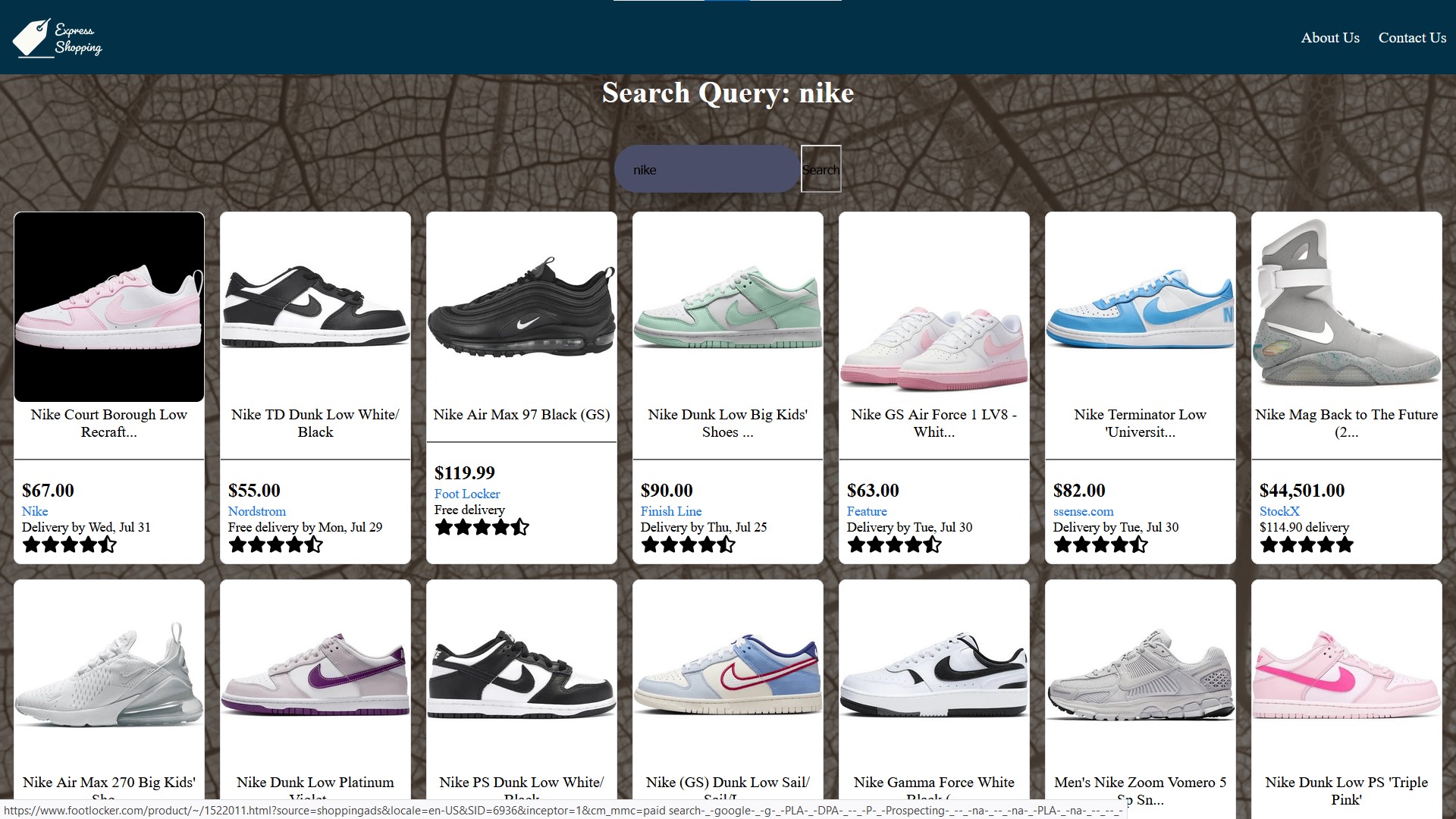Select the Nike Court Borough Low Recraft title
The image size is (1456, 819).
tap(109, 423)
